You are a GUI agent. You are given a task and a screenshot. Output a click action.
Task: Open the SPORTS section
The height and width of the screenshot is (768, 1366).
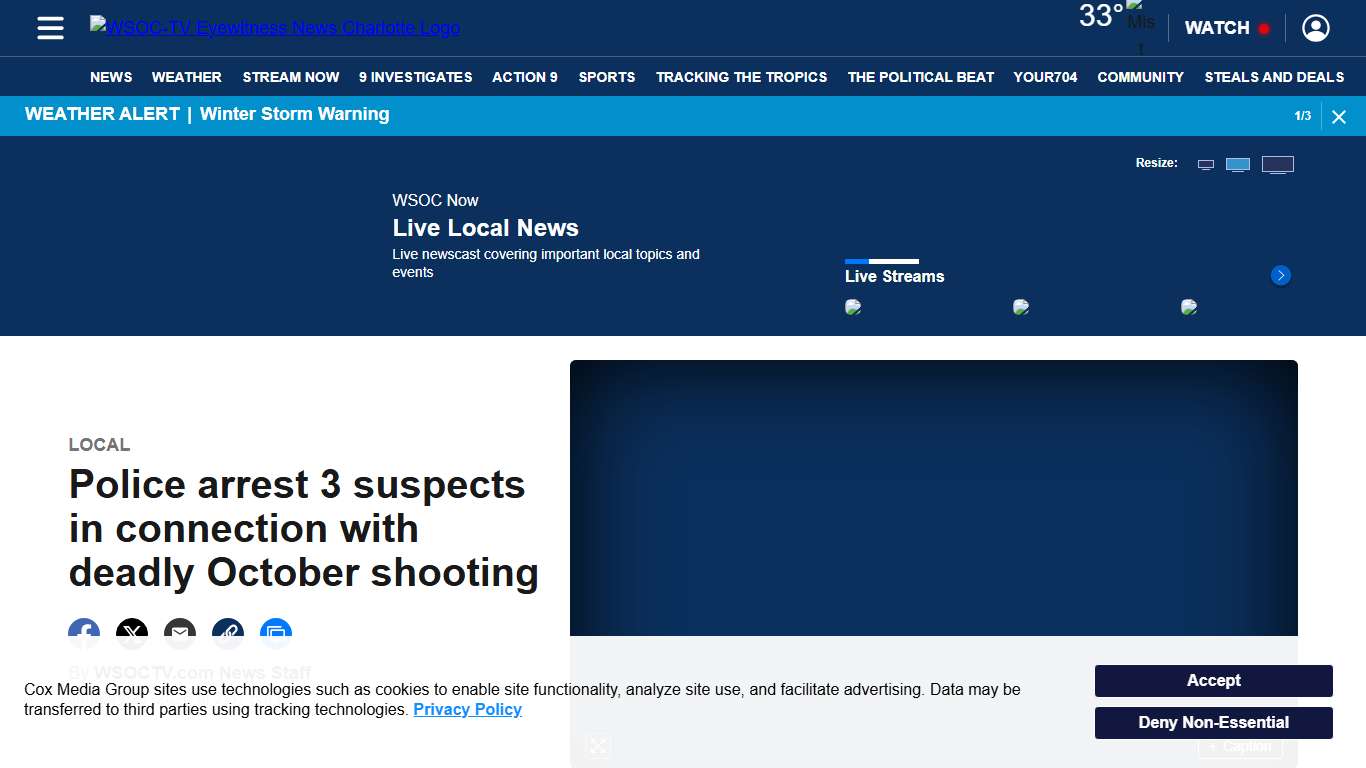point(606,77)
